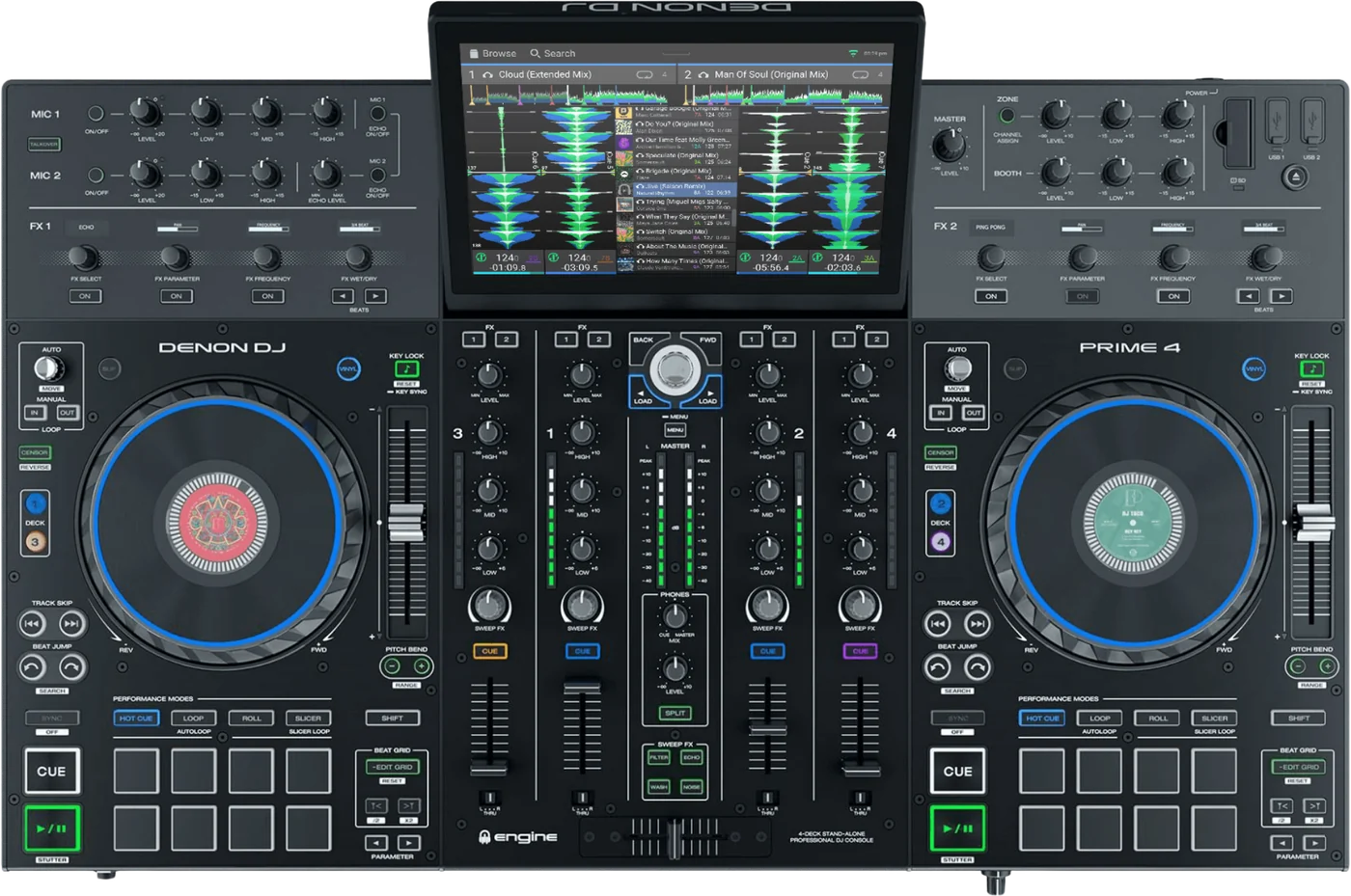Hit the left deck CUE button

[51, 772]
